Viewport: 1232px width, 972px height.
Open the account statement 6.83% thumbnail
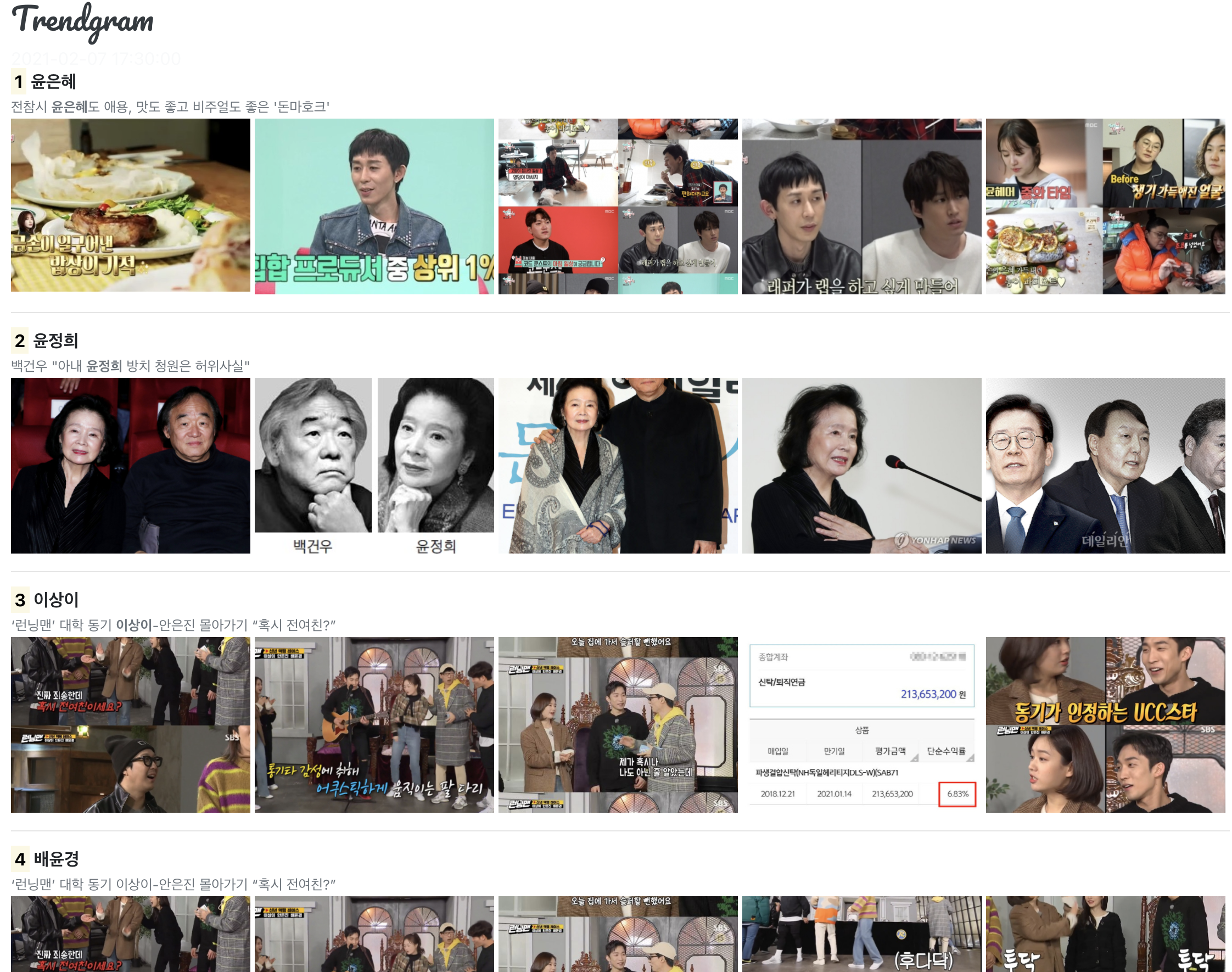[x=861, y=724]
